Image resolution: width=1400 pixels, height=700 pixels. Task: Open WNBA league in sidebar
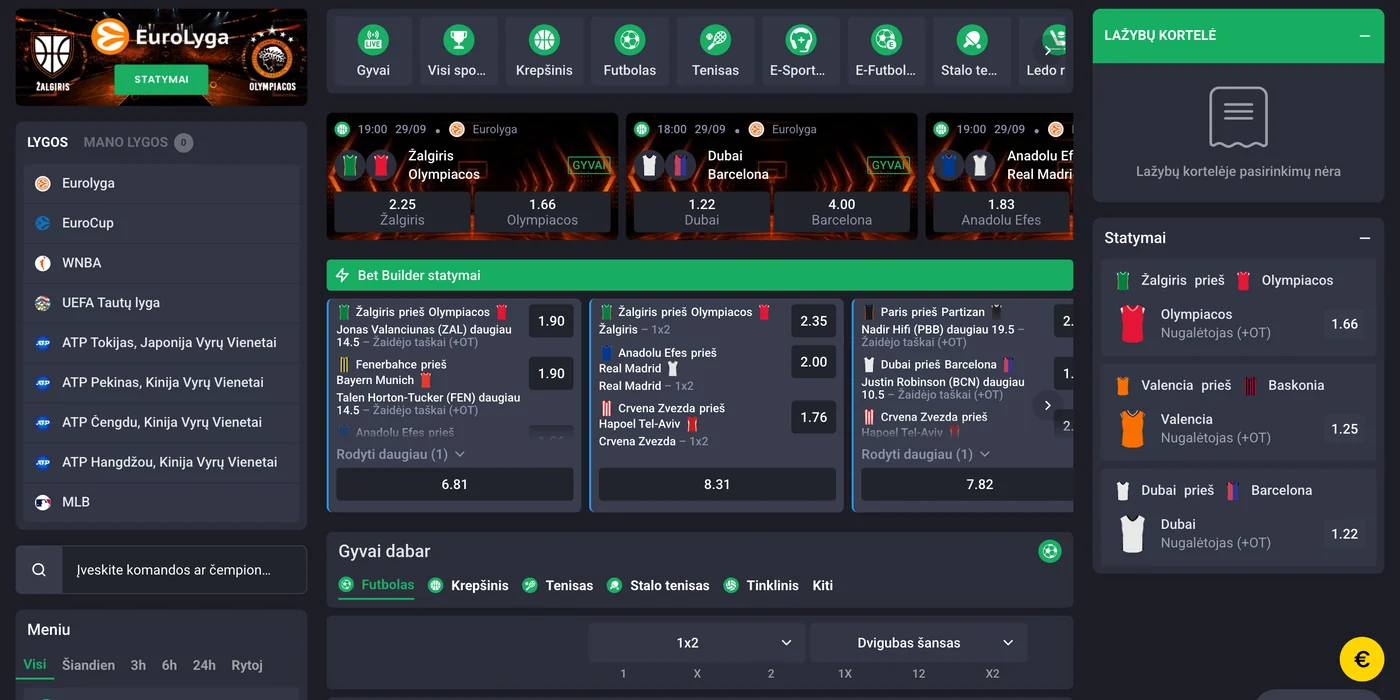click(x=162, y=263)
